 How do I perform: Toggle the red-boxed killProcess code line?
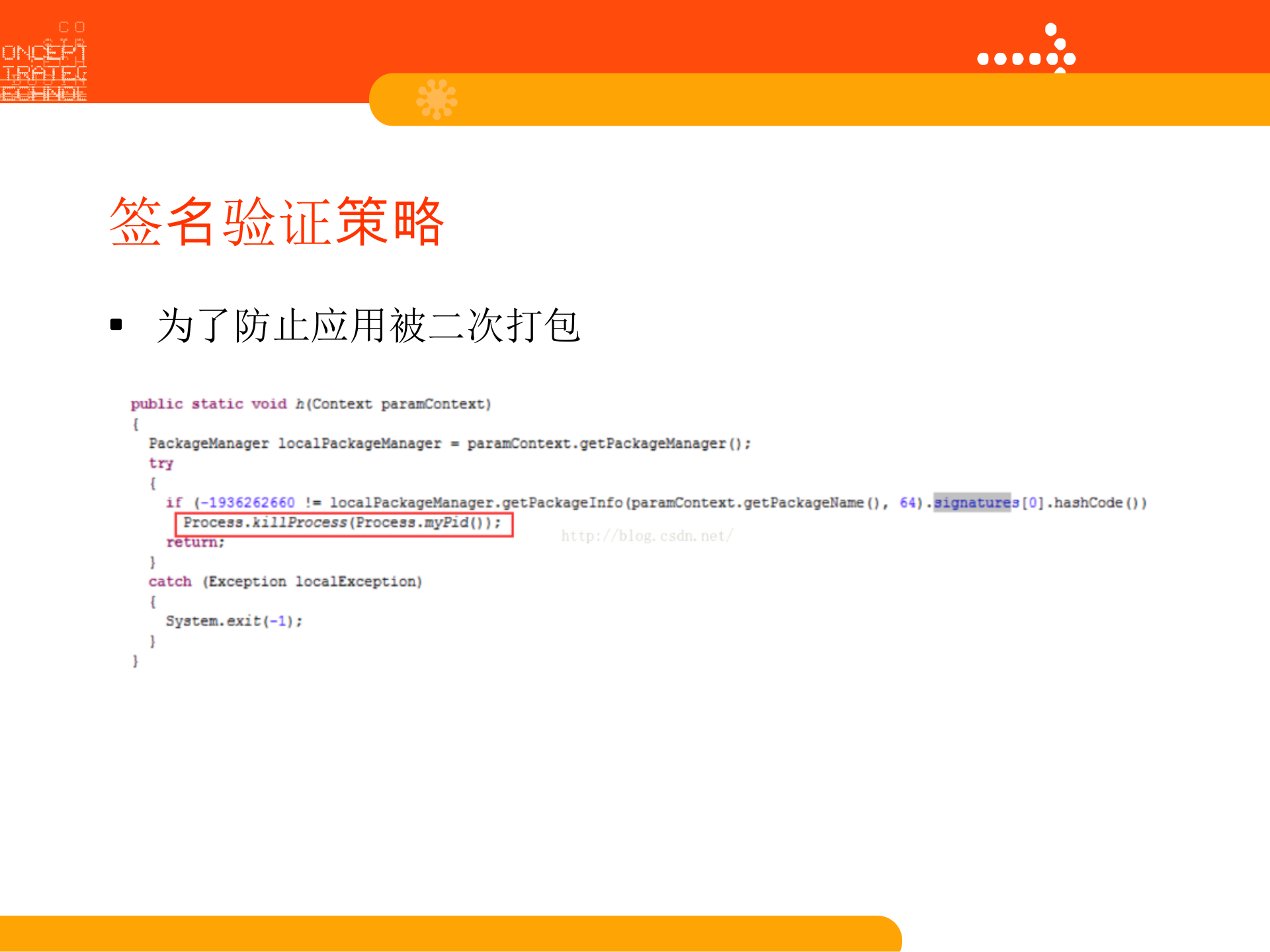pyautogui.click(x=344, y=523)
